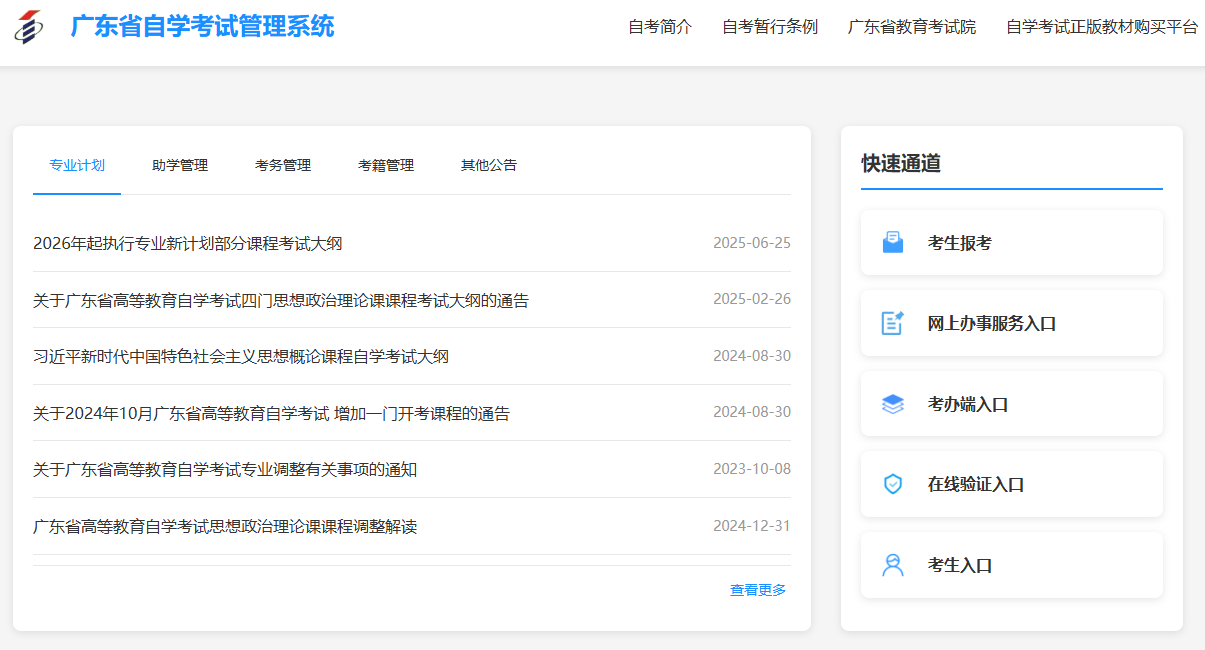The width and height of the screenshot is (1205, 650).
Task: Open the 考生入口 button
Action: tap(1012, 565)
